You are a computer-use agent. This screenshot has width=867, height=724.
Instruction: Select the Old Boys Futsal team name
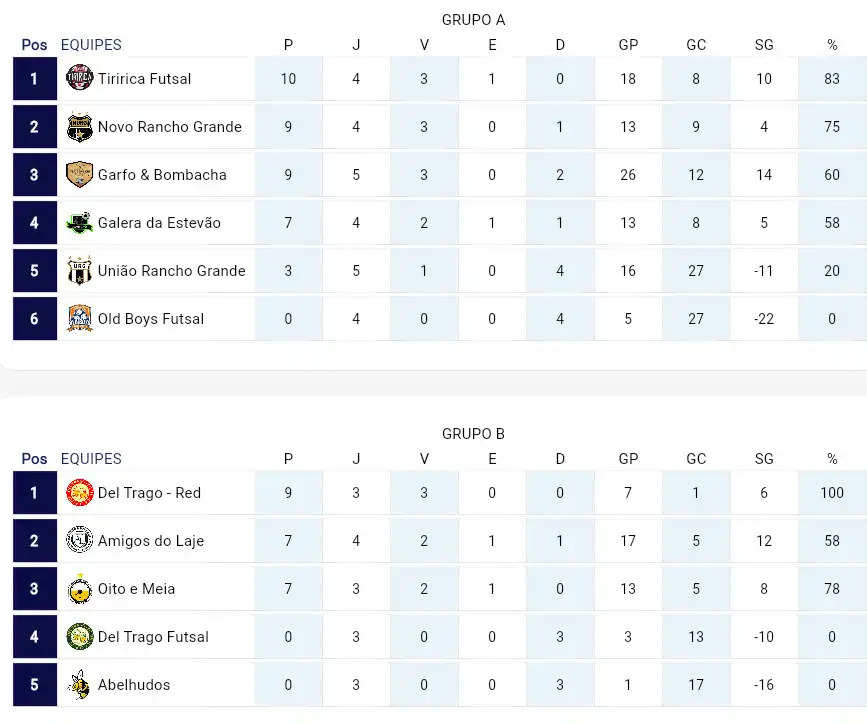(151, 319)
